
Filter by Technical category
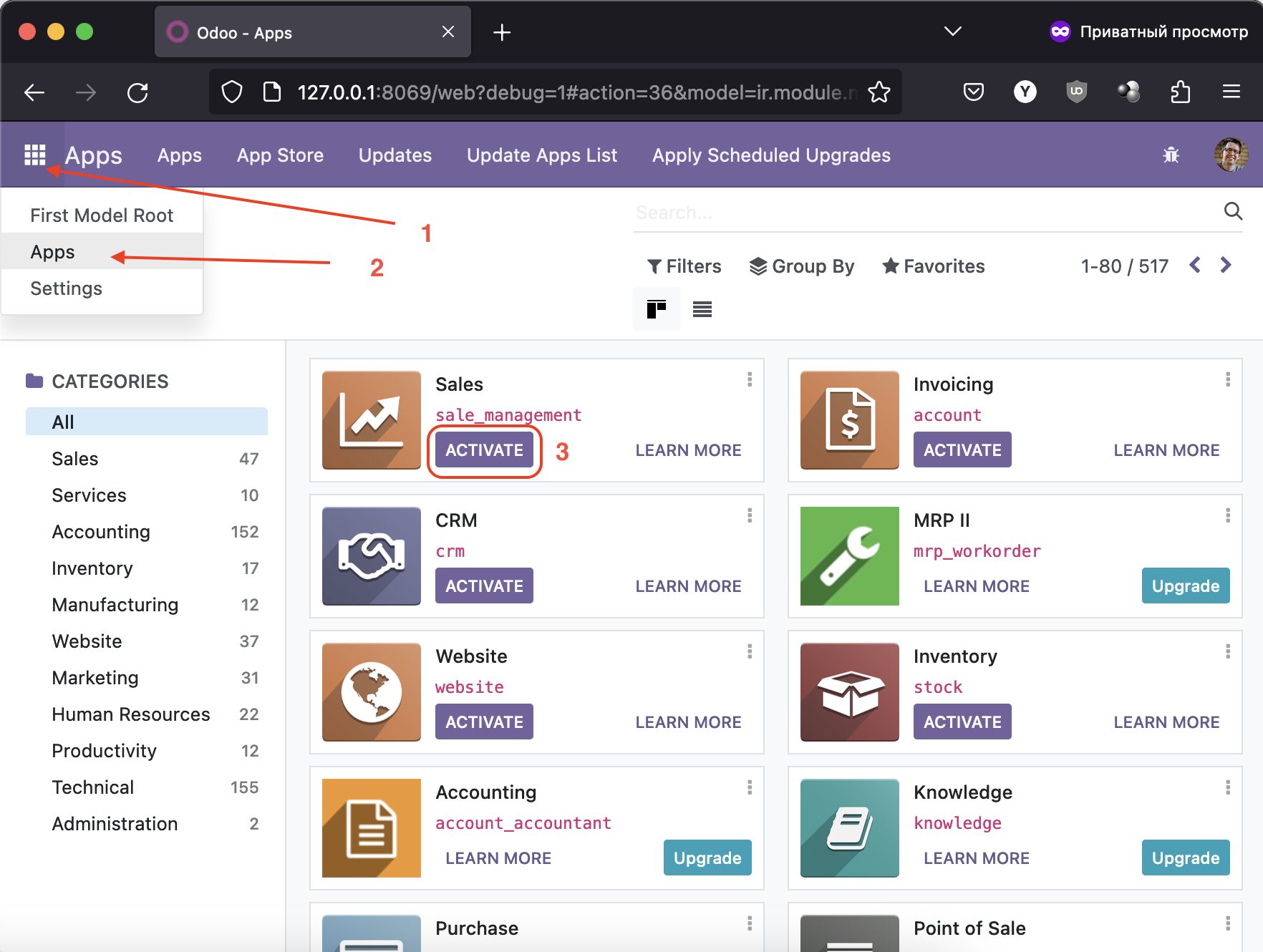(147, 787)
